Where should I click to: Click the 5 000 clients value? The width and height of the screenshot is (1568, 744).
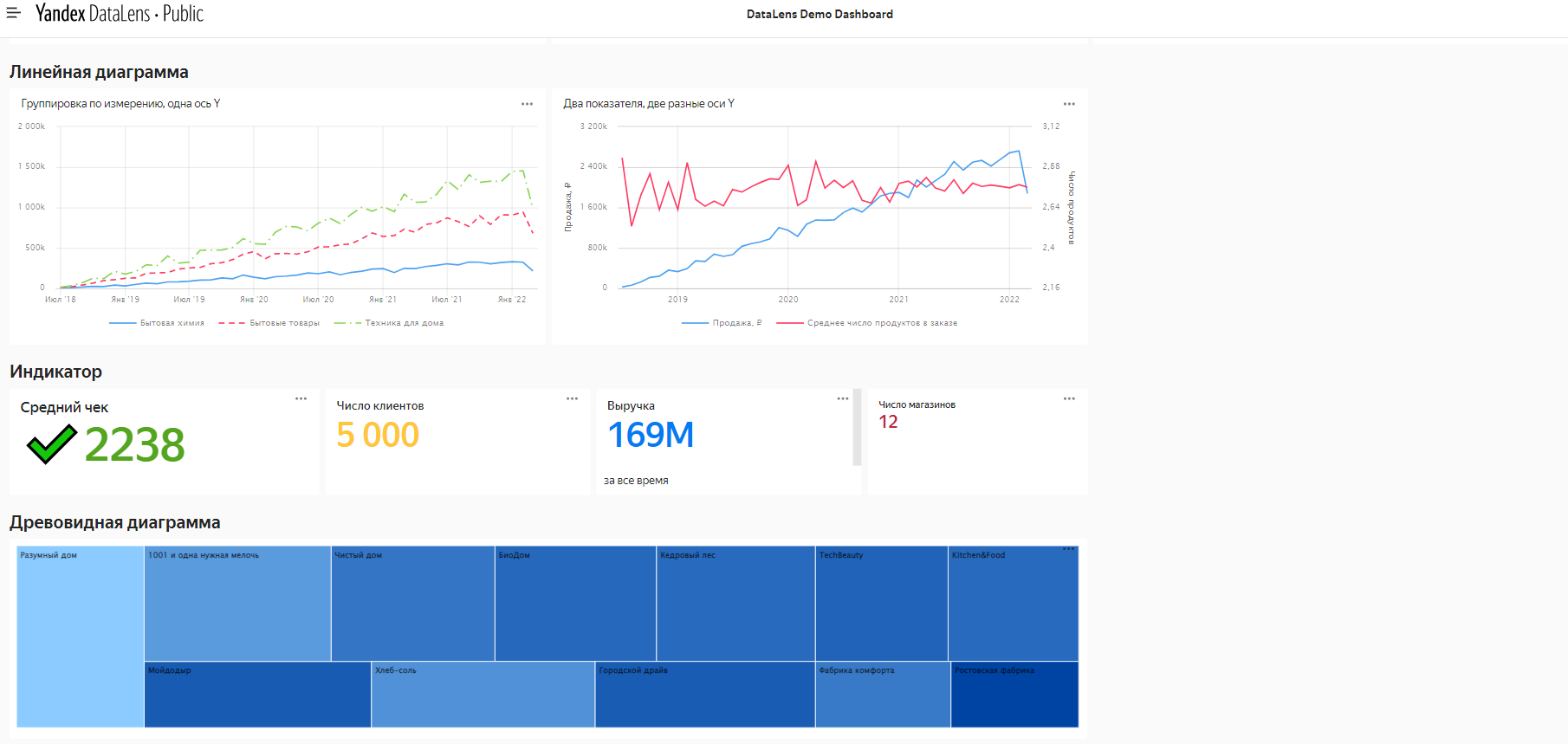[378, 435]
